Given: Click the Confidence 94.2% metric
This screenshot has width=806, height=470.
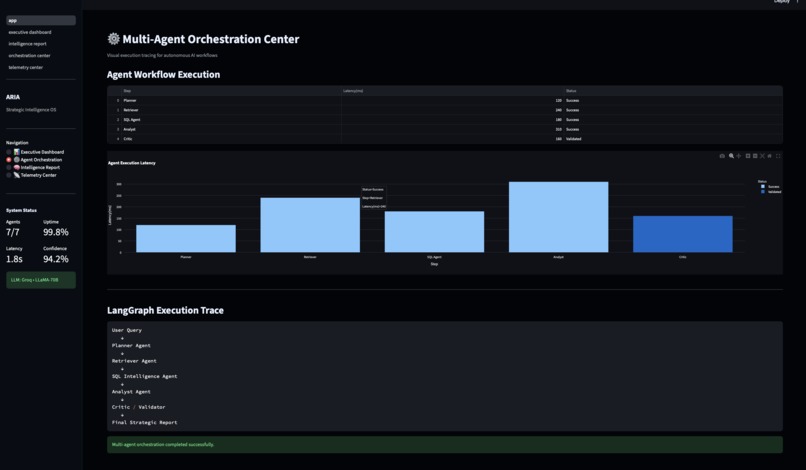Looking at the screenshot, I should [56, 255].
